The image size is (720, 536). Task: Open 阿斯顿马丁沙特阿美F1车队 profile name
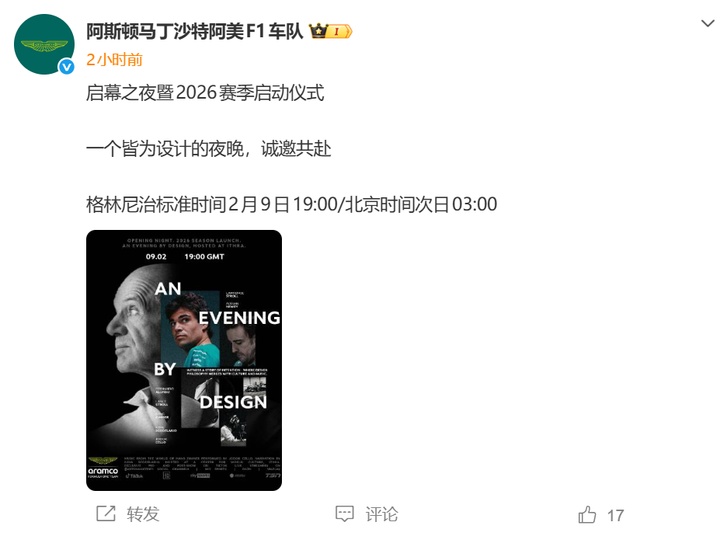point(195,32)
